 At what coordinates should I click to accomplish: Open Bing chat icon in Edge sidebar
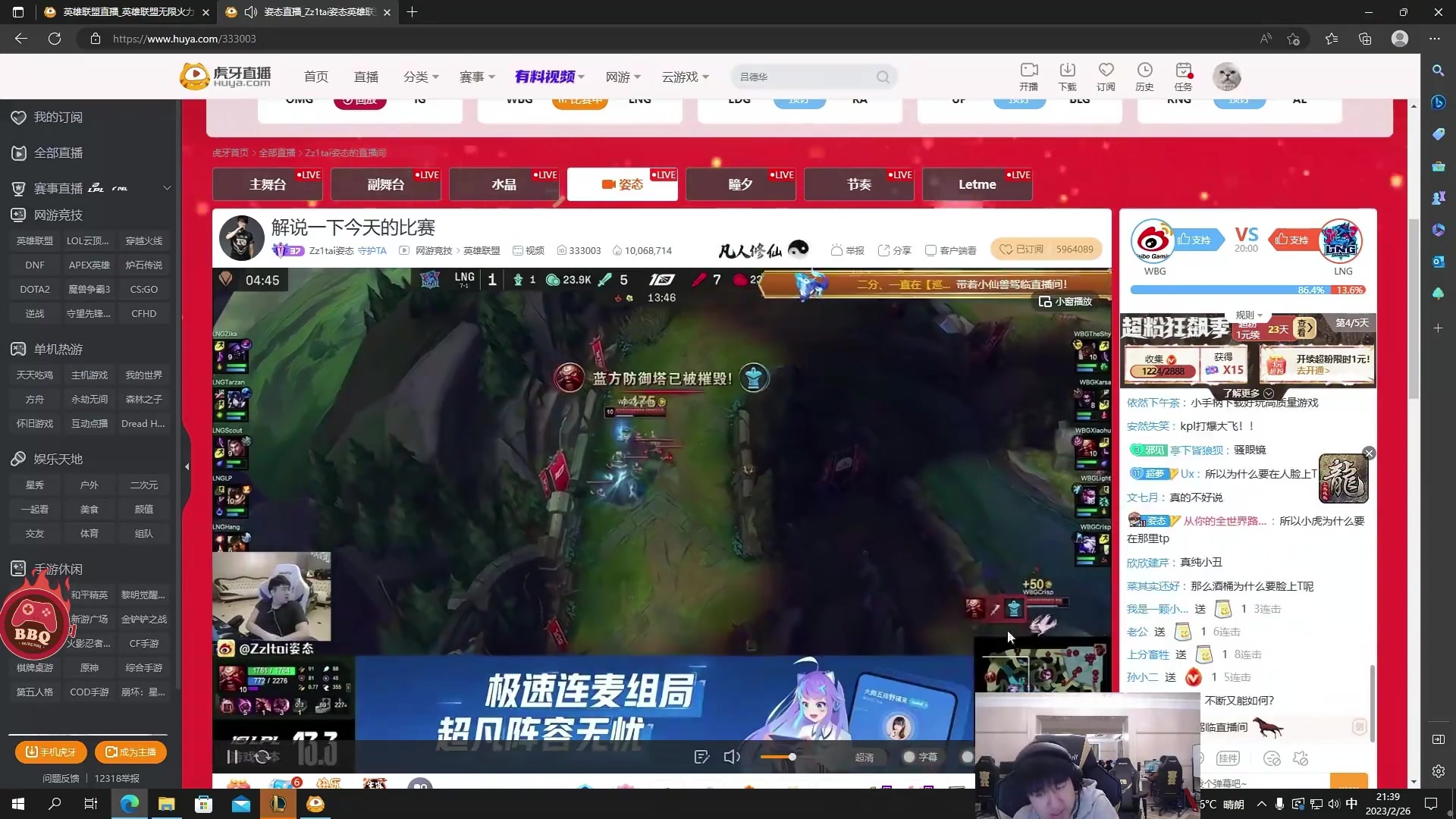click(x=1438, y=102)
